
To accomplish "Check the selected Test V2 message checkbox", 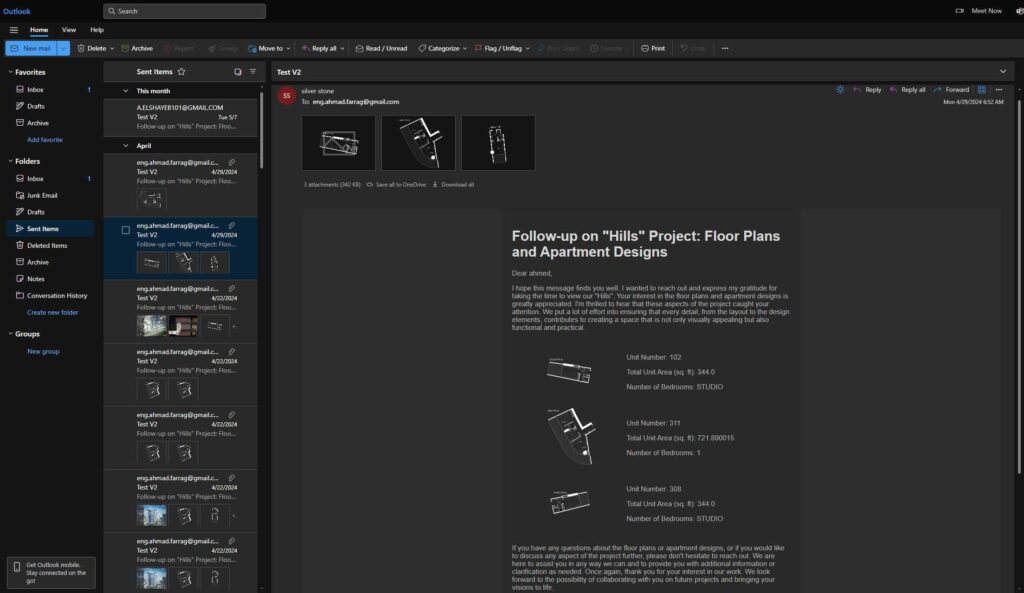I will 125,230.
